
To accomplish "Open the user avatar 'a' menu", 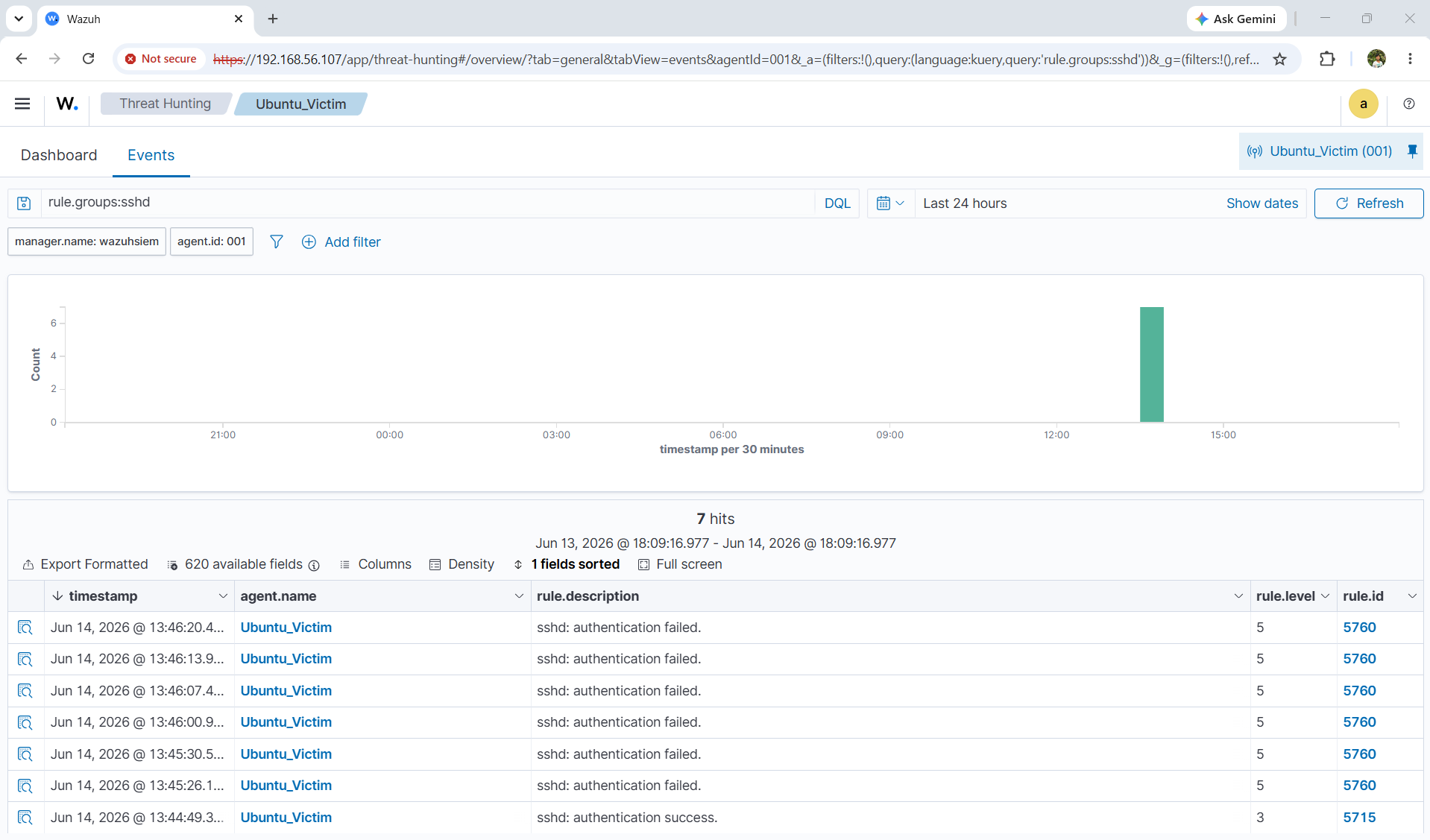I will 1363,104.
